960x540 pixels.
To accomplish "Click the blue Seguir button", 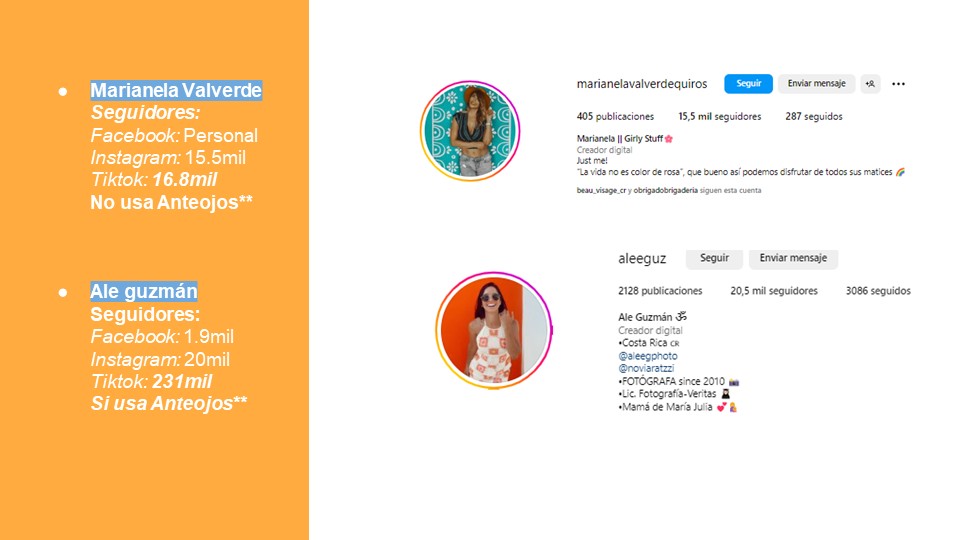I will pos(748,84).
